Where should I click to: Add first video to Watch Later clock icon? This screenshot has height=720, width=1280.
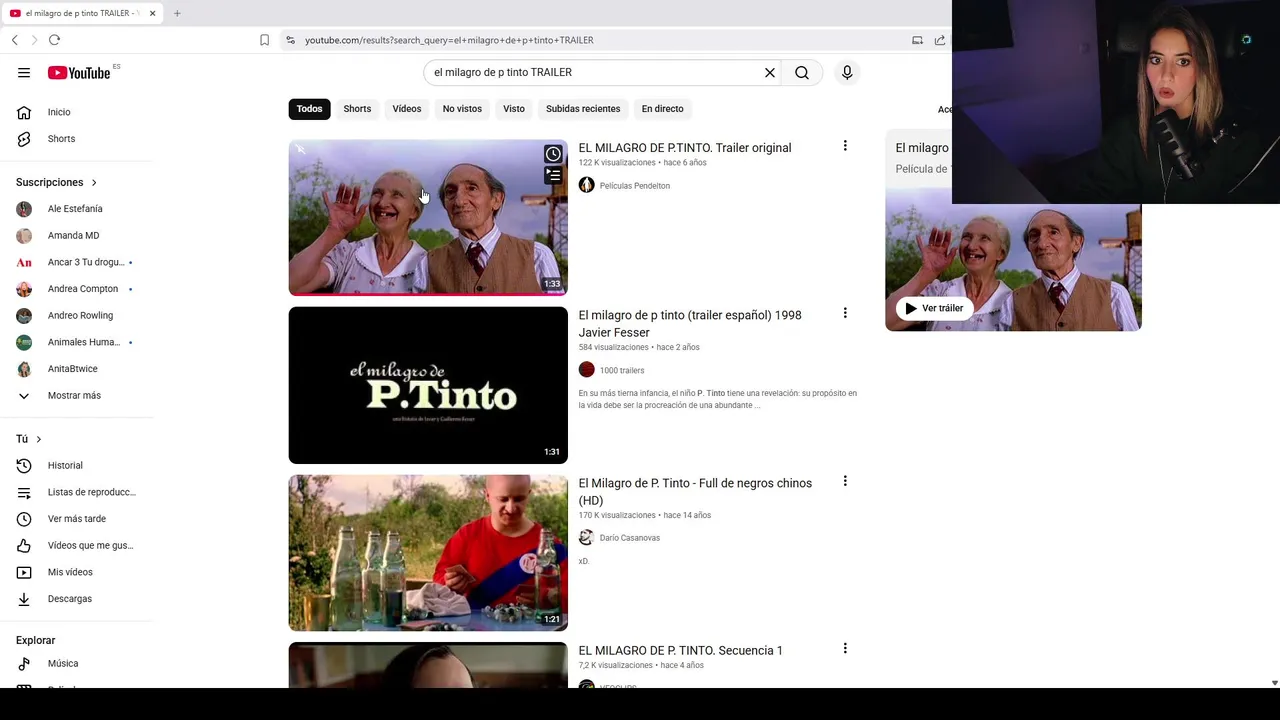(x=553, y=154)
